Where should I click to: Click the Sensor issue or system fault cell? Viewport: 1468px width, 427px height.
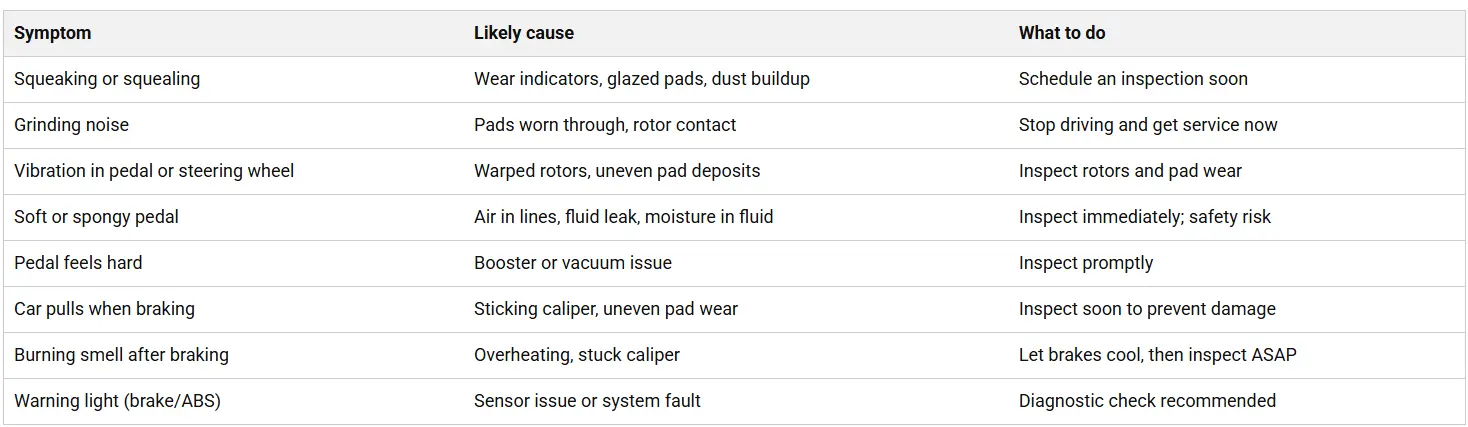[587, 401]
